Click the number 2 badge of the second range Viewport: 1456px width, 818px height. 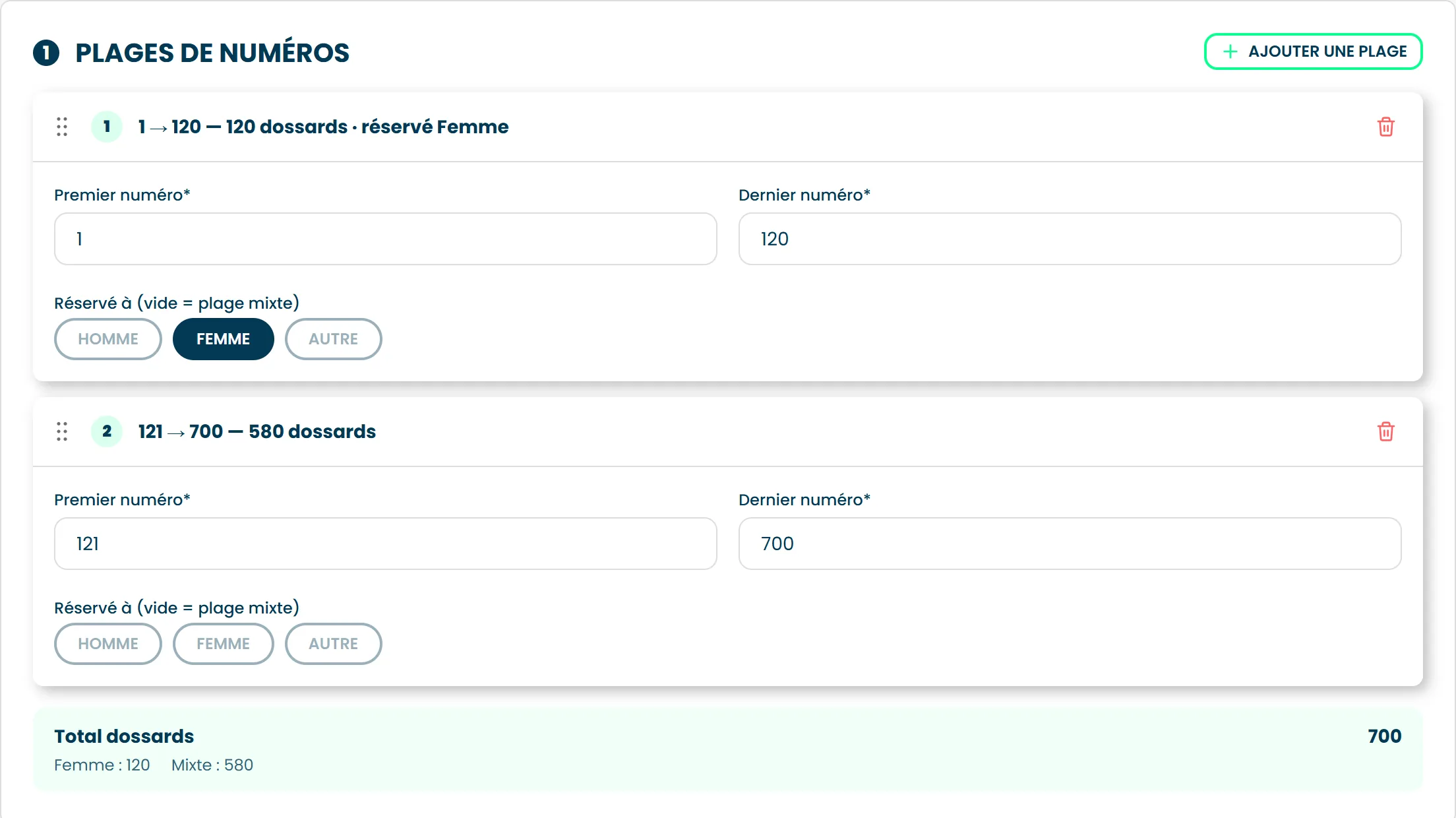pyautogui.click(x=107, y=431)
